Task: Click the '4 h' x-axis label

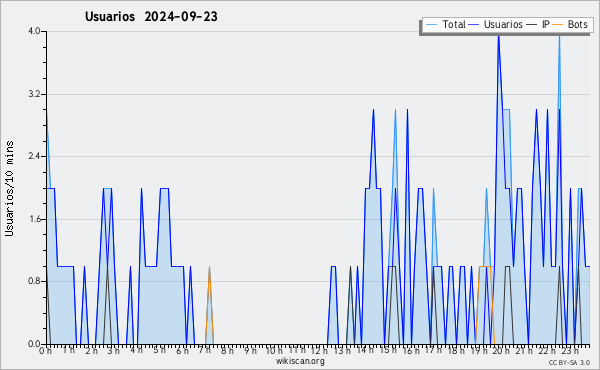Action: click(136, 350)
